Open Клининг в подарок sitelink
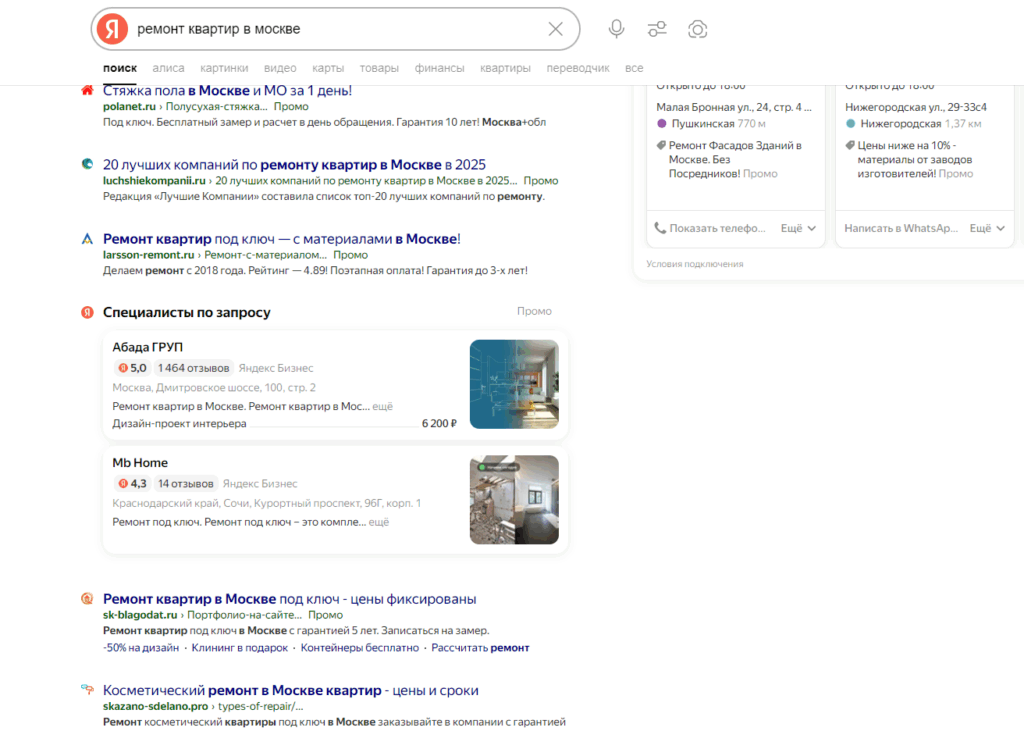Image resolution: width=1024 pixels, height=731 pixels. click(x=240, y=648)
